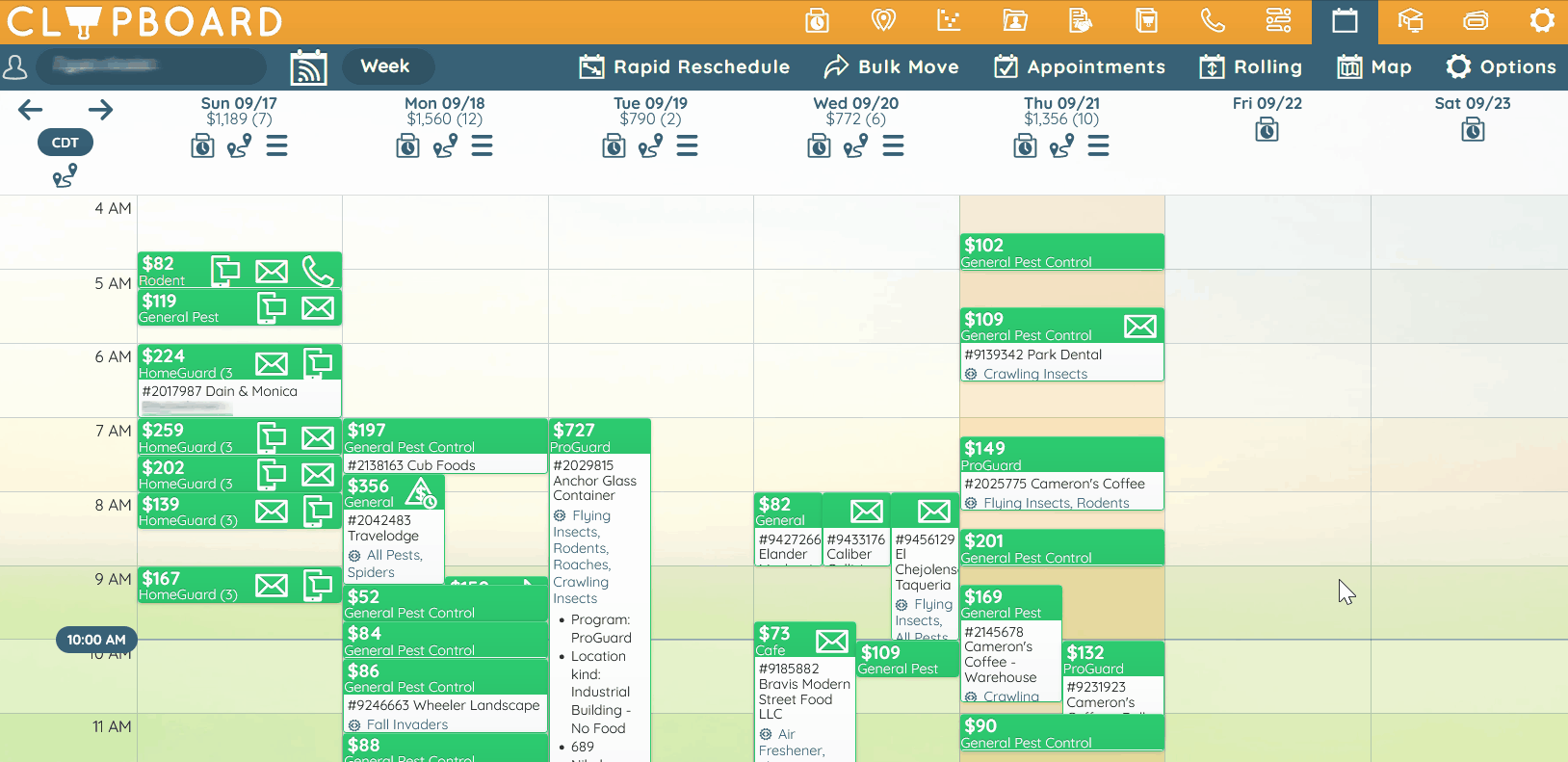Viewport: 1568px width, 762px height.
Task: Open the Appointments menu item
Action: coord(1079,66)
